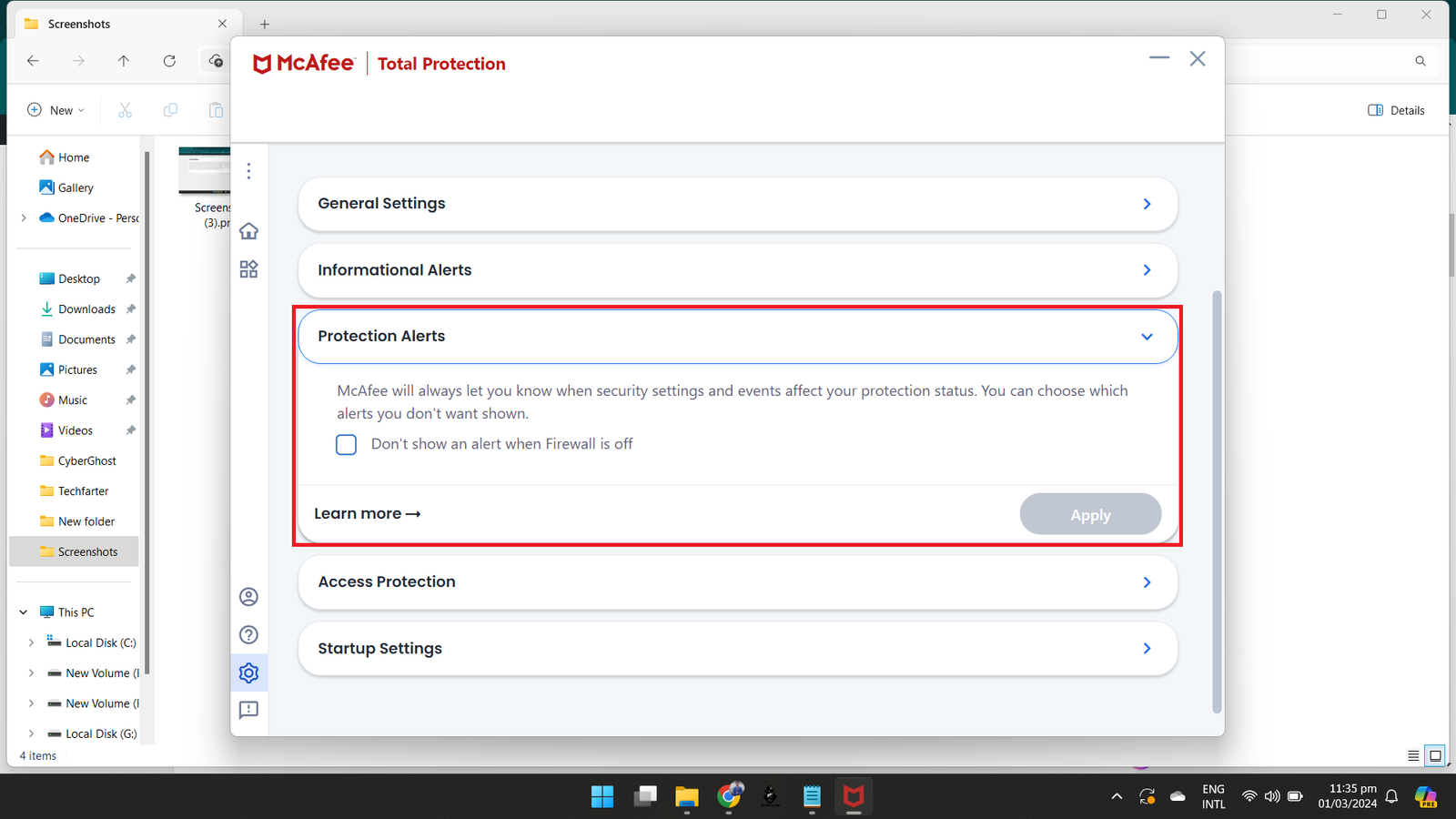Viewport: 1456px width, 819px height.
Task: Expand the Informational Alerts section
Action: click(x=737, y=270)
